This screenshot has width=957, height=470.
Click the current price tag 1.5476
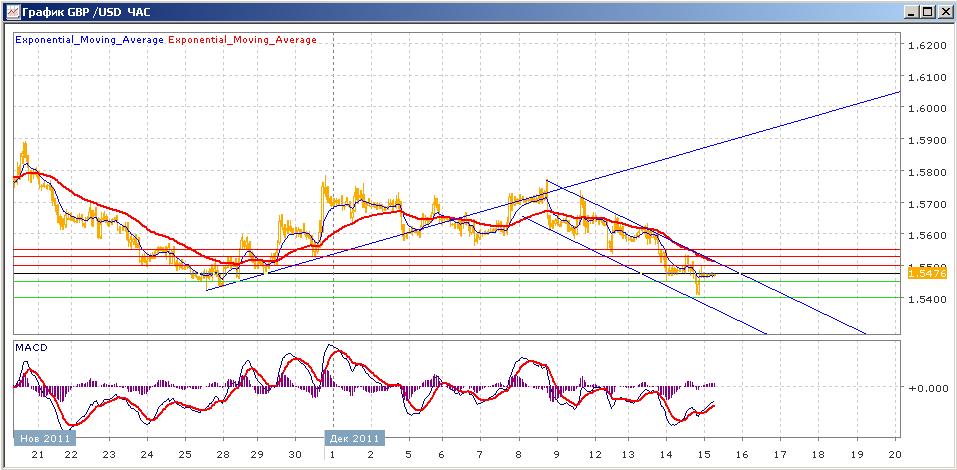pyautogui.click(x=927, y=273)
